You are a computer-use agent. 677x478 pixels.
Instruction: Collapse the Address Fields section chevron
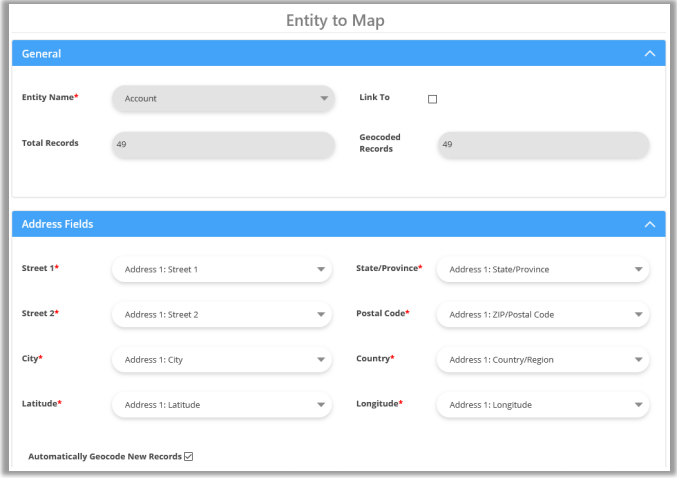[649, 225]
